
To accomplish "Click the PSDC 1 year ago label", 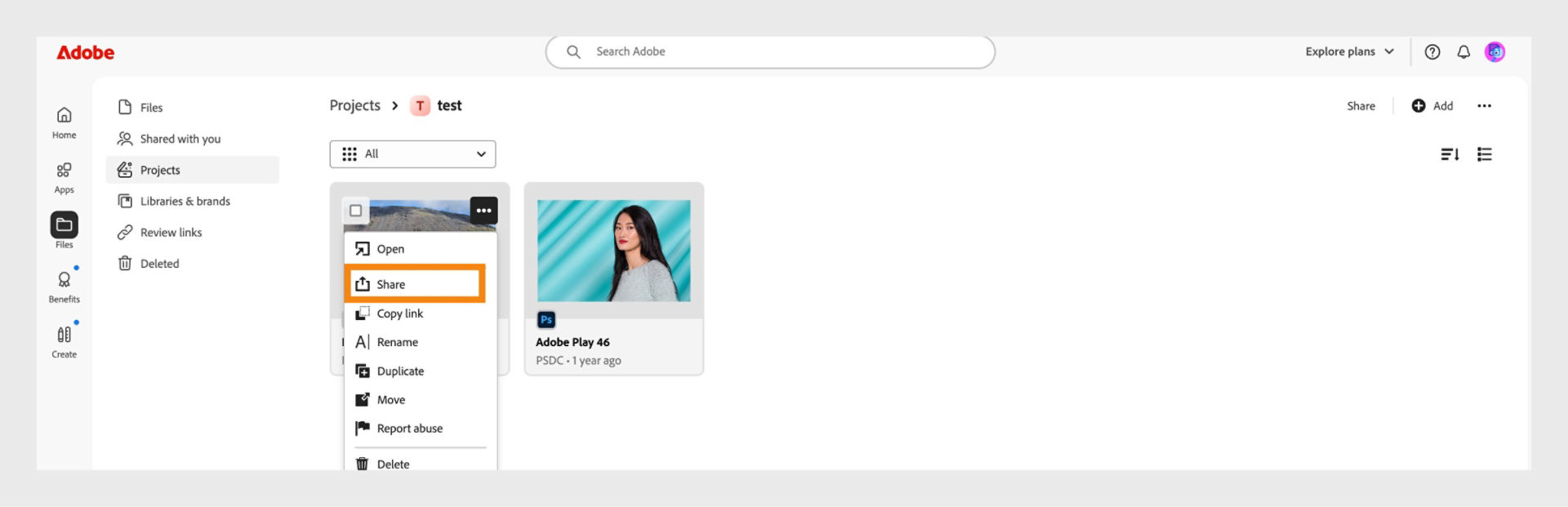I will point(578,360).
